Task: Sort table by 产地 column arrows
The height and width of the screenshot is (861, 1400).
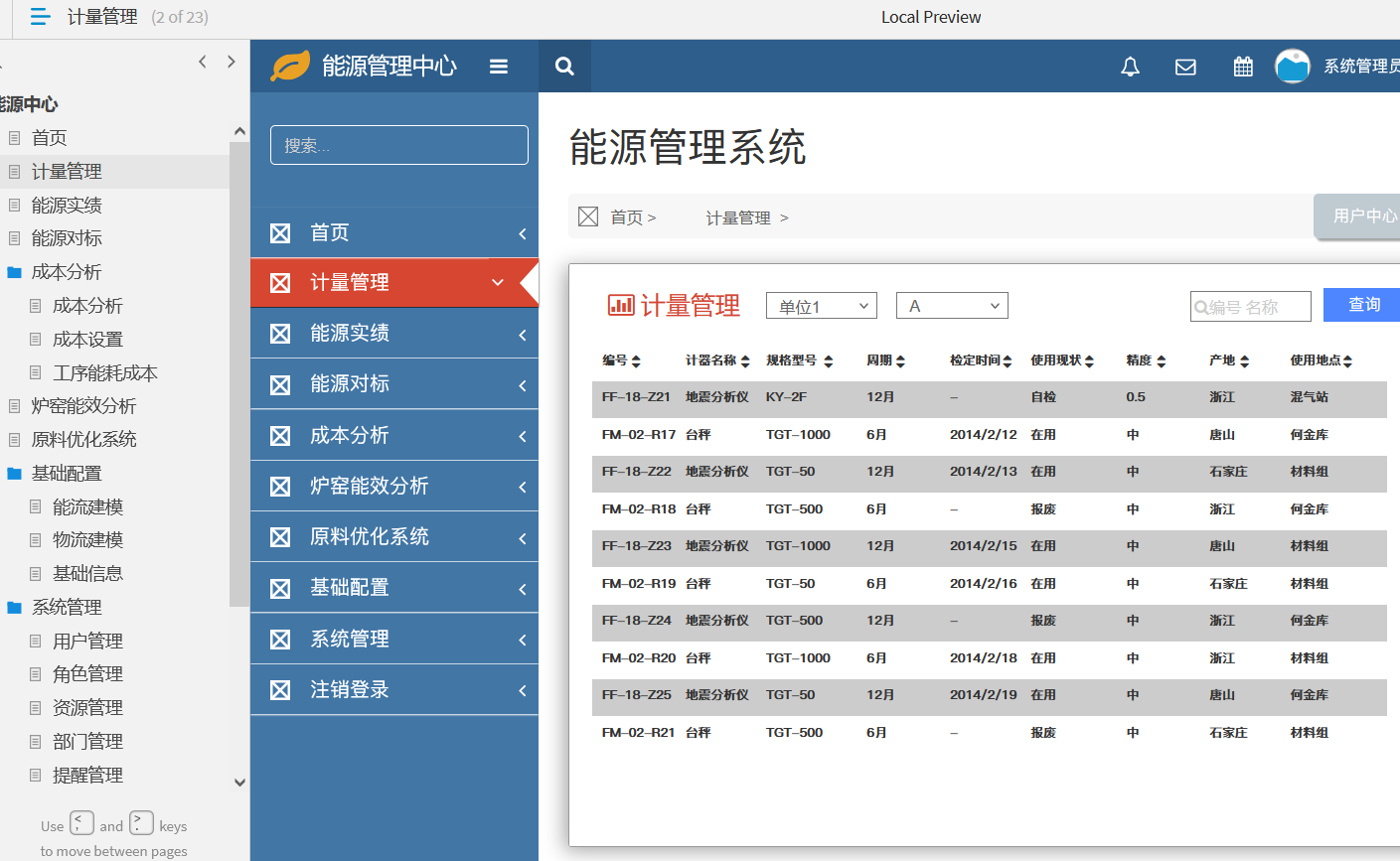Action: click(1244, 360)
